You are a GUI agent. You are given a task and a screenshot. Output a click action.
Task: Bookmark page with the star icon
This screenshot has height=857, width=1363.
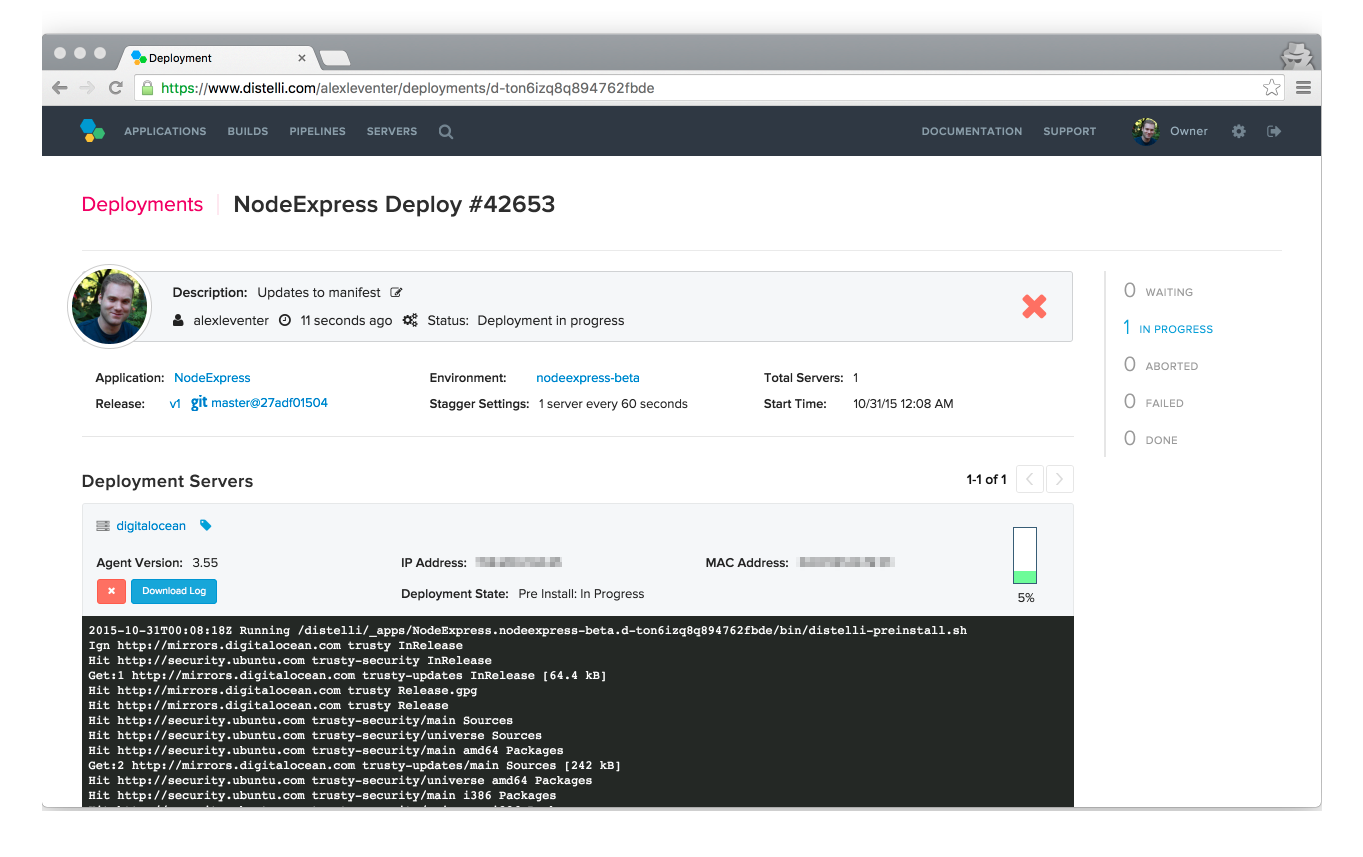pos(1271,88)
